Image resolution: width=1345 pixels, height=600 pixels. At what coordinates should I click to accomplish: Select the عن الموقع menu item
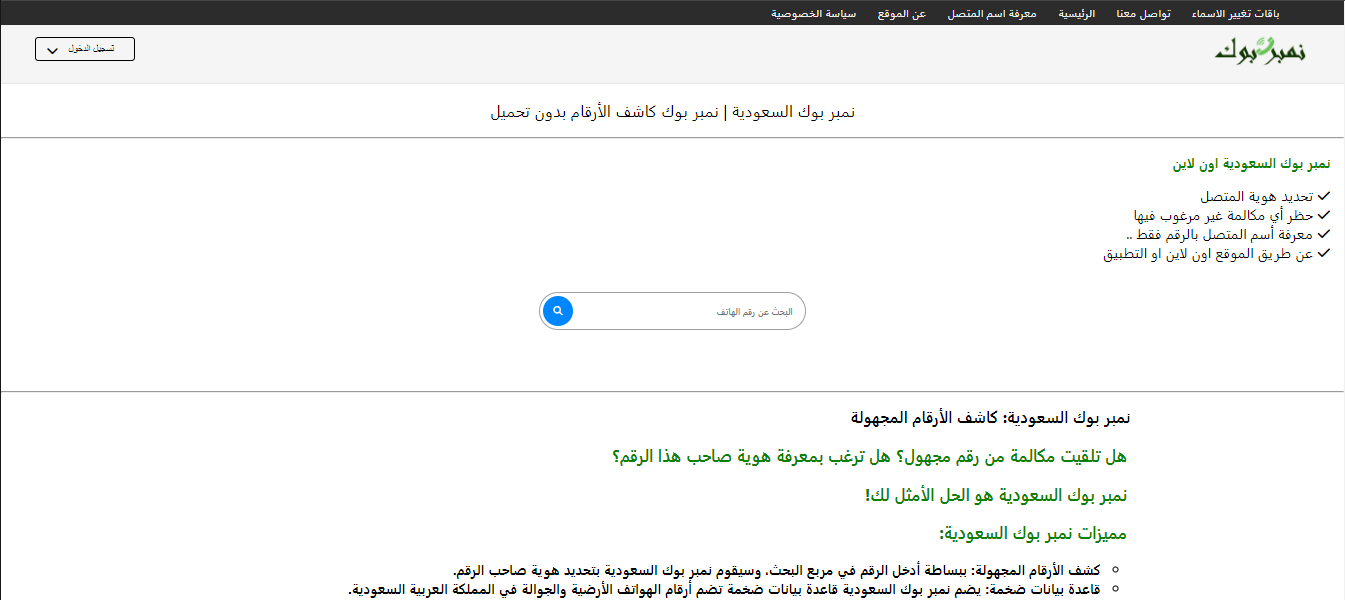pos(901,13)
